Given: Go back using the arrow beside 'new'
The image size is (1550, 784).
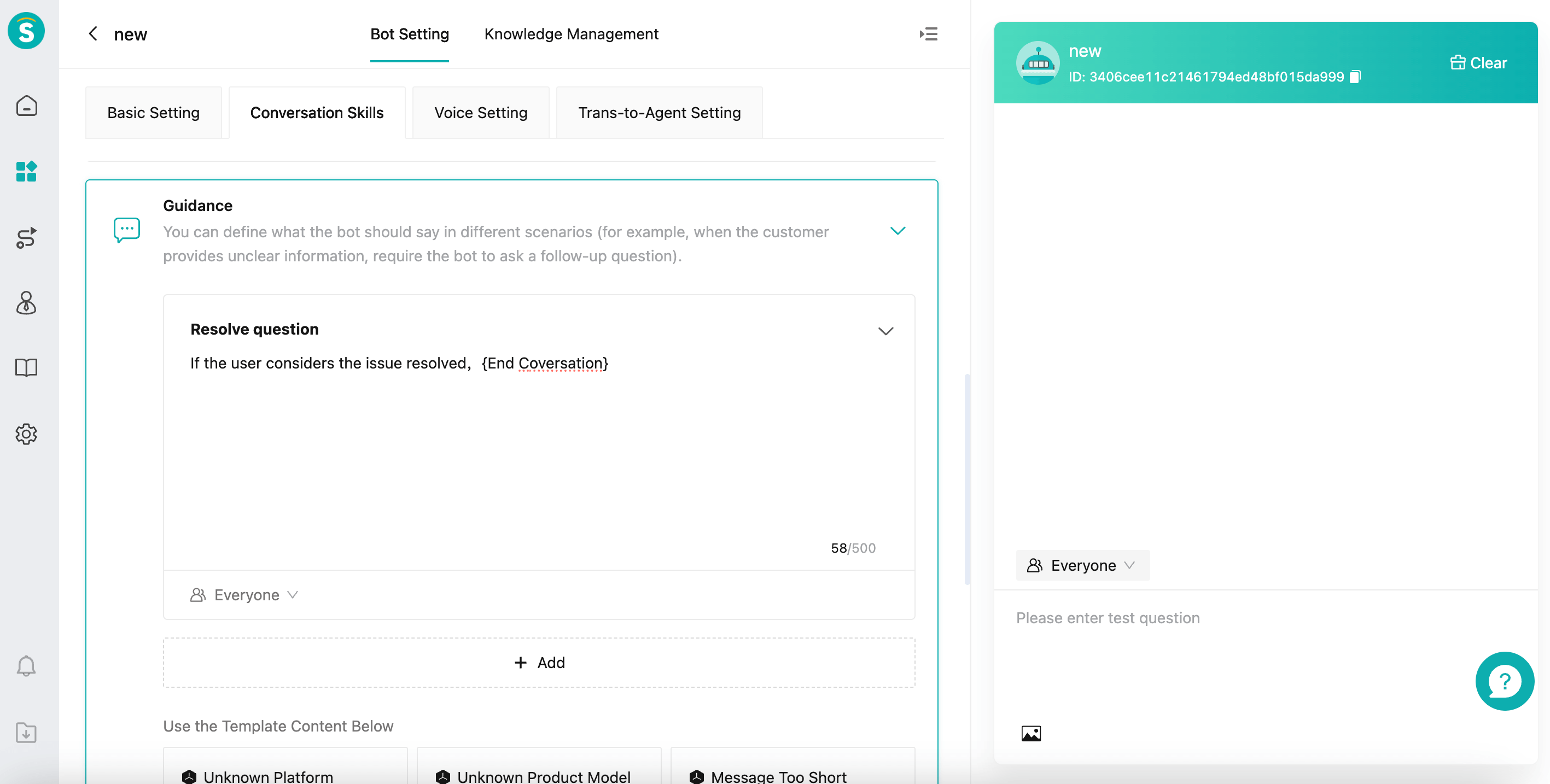Looking at the screenshot, I should (94, 34).
